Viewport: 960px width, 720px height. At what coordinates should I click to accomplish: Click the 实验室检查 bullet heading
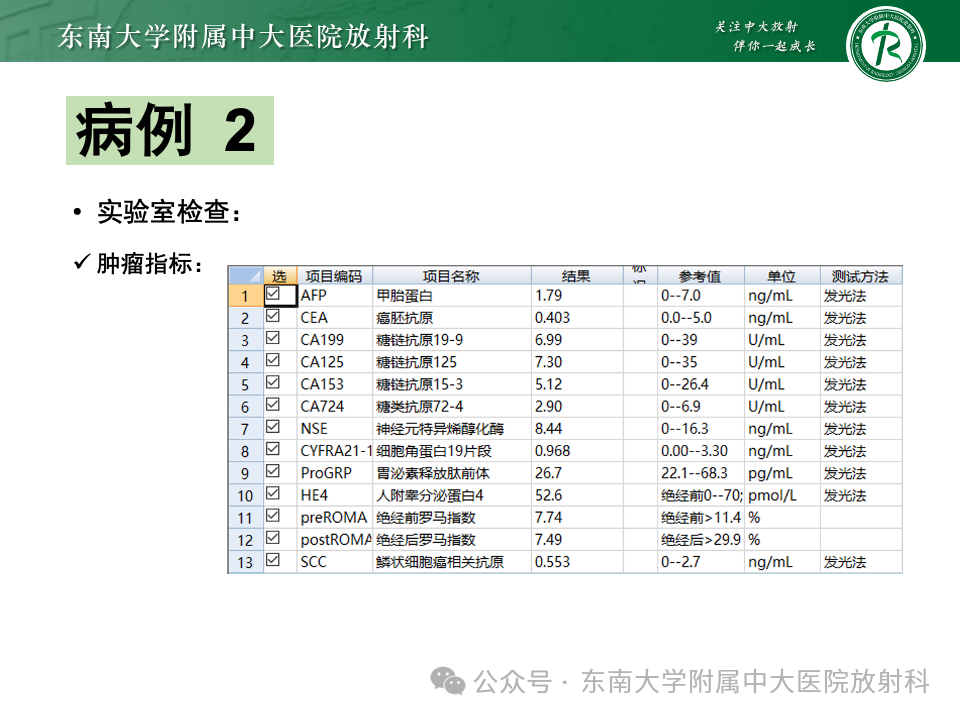169,212
